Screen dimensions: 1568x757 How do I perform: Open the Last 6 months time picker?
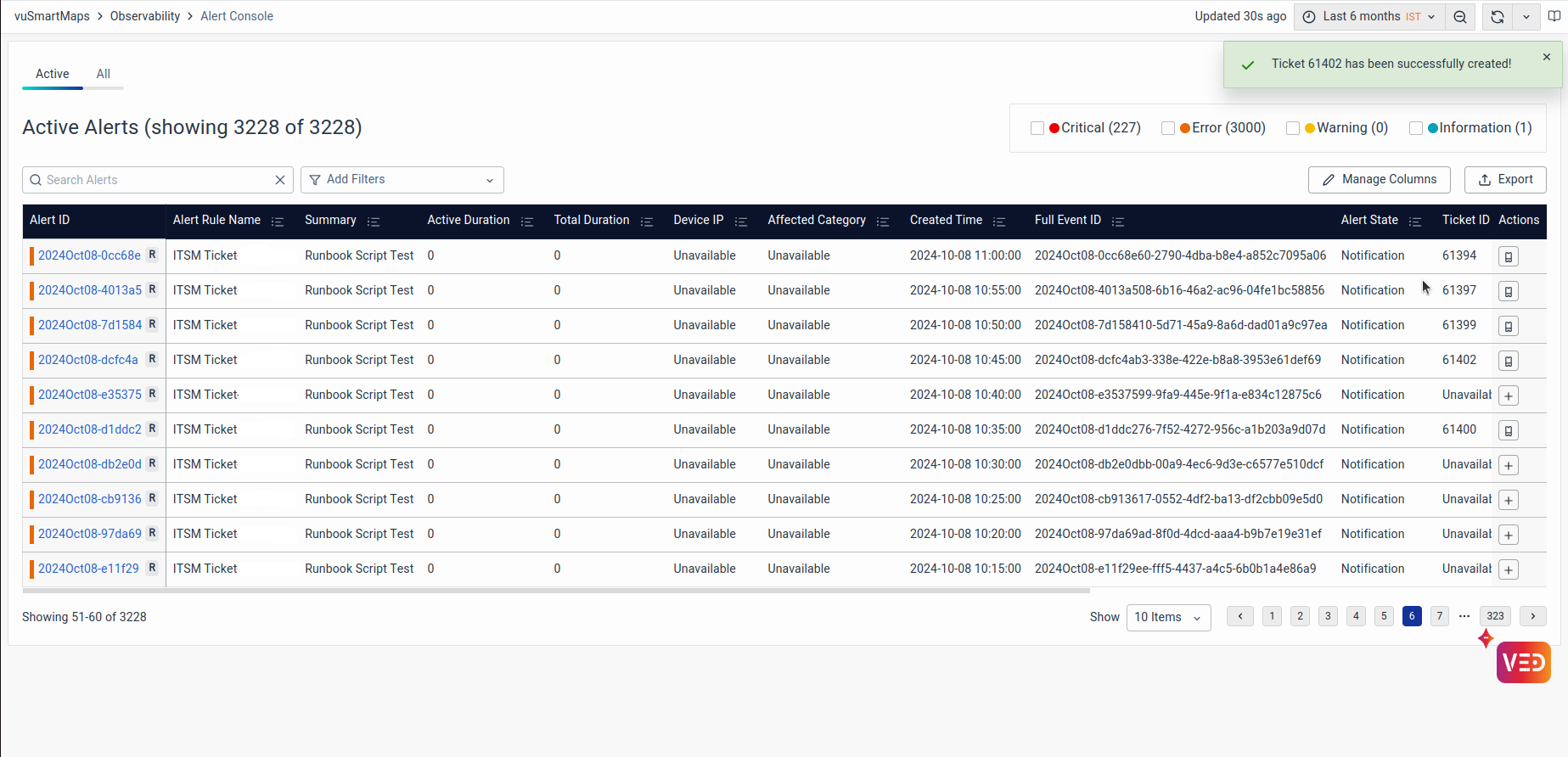1368,17
